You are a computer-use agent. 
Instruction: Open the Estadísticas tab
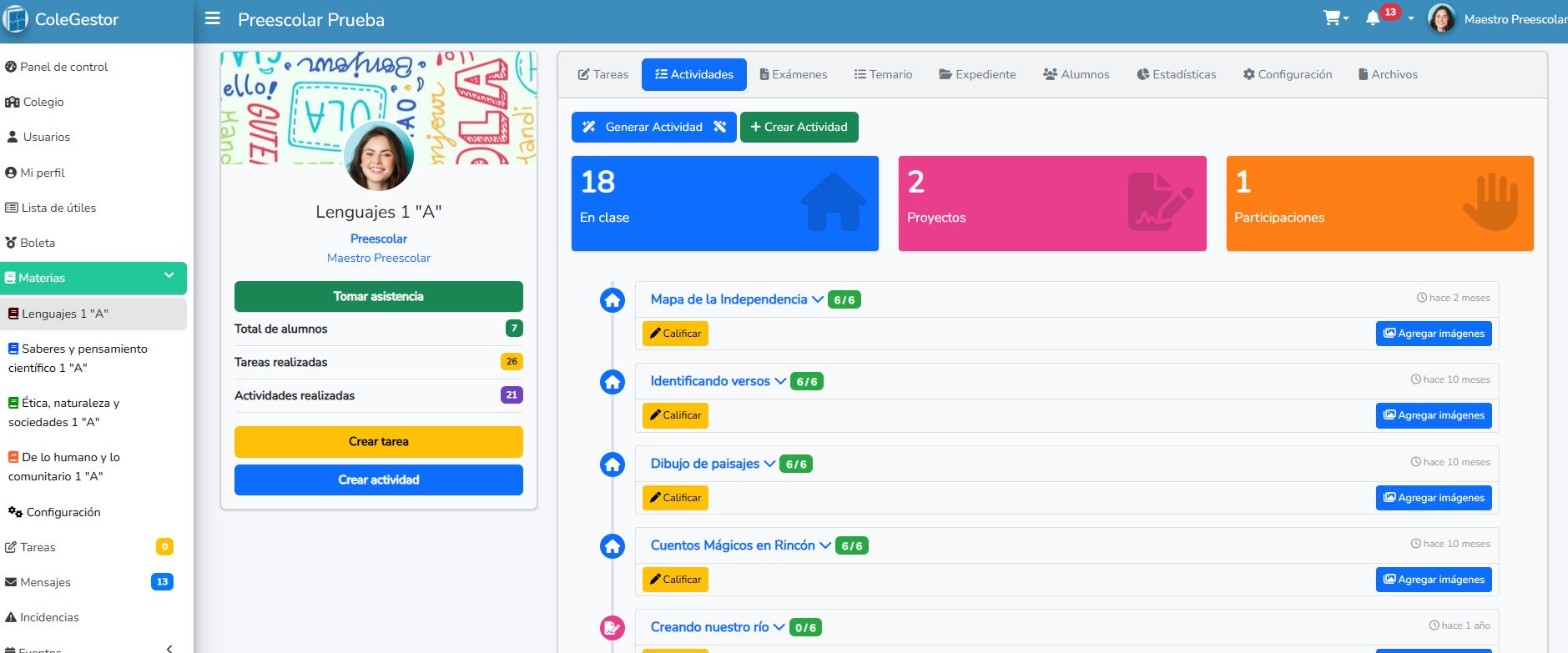click(1177, 74)
